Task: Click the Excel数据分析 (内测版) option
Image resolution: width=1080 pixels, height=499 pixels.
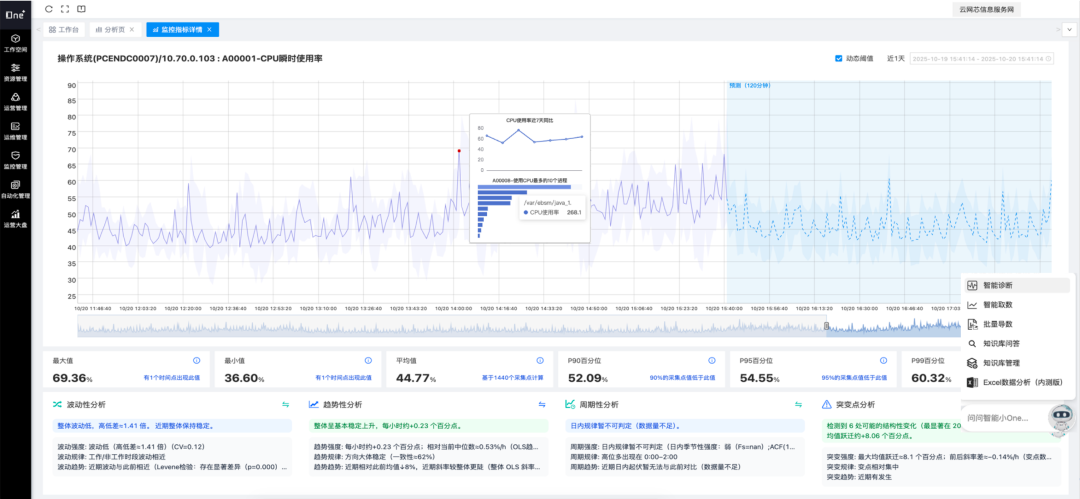Action: [1018, 382]
